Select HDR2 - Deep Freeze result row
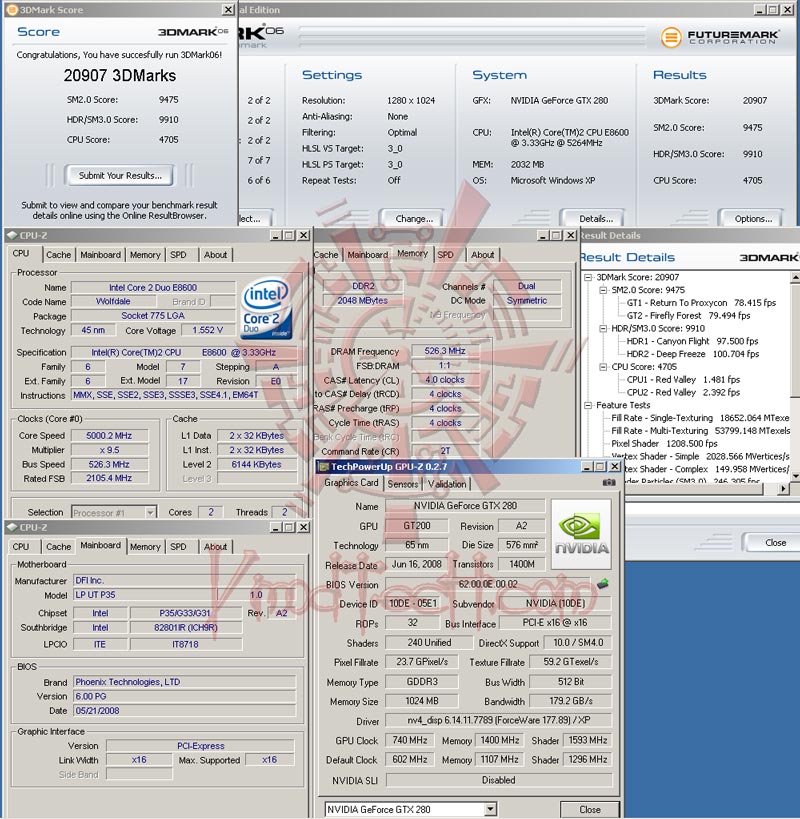The image size is (800, 819). (693, 354)
